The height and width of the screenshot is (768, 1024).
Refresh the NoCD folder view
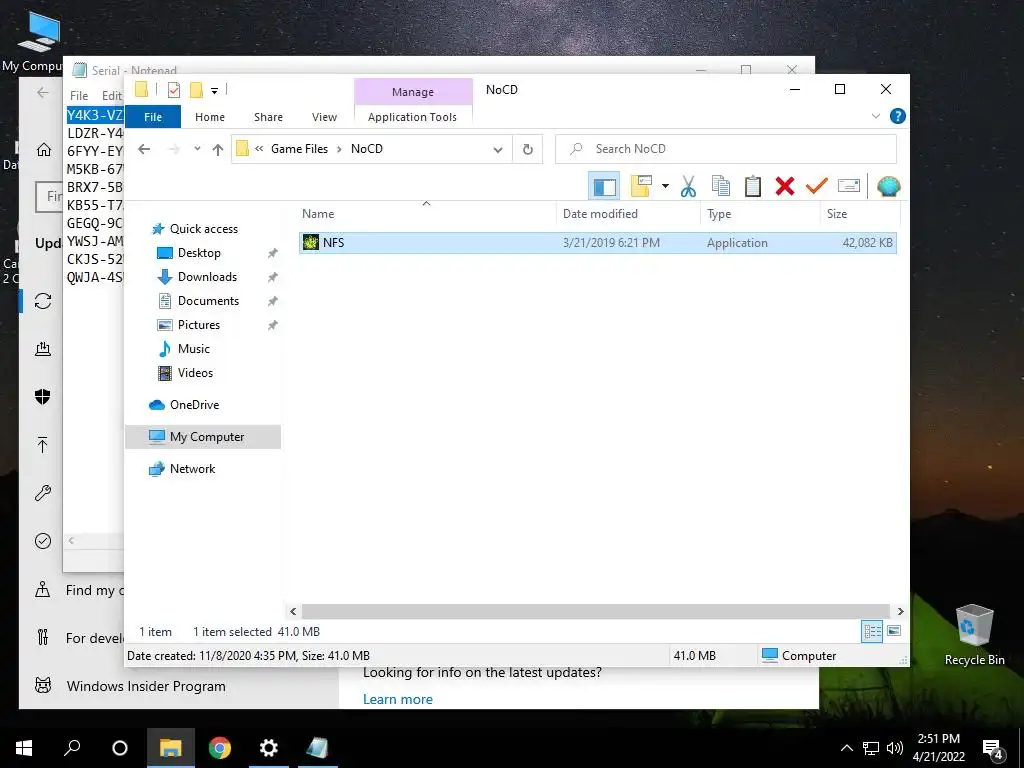(528, 150)
